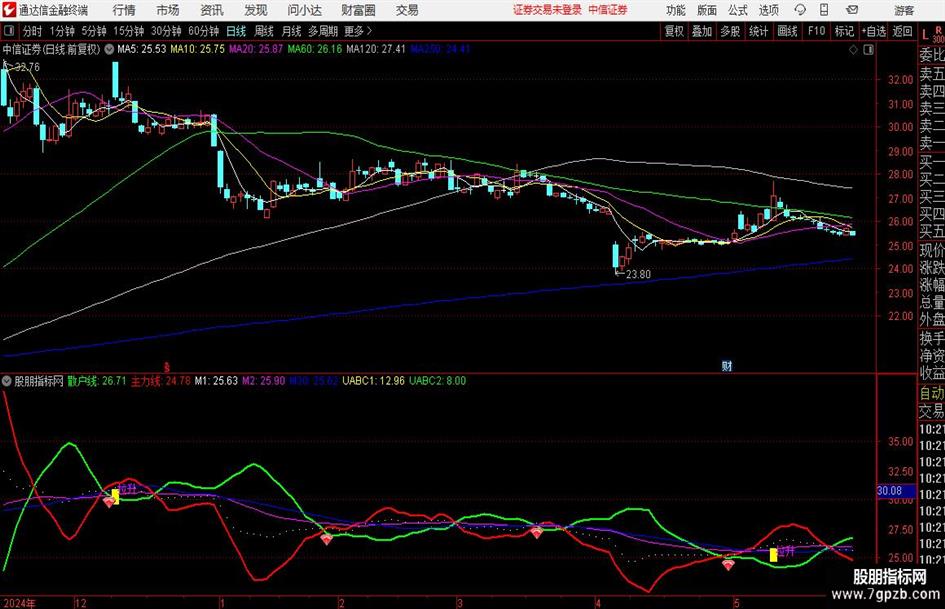Click the 股朋指标网 indicator name
The image size is (945, 609).
pos(39,381)
